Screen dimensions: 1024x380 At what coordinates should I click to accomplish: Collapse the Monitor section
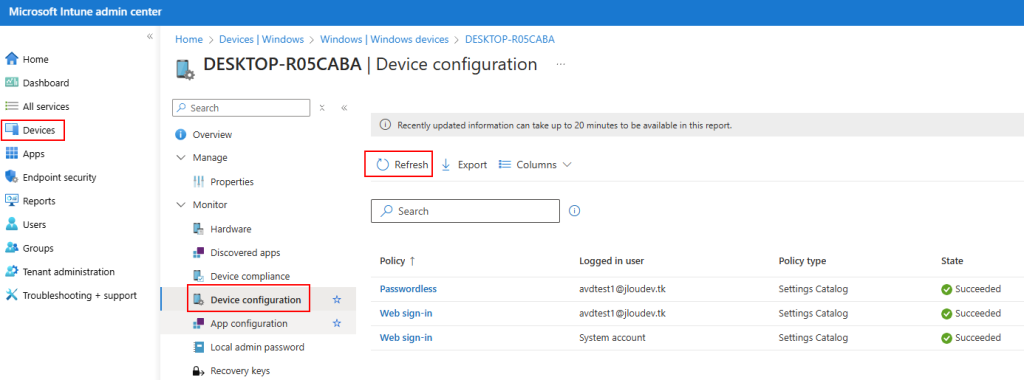(181, 204)
